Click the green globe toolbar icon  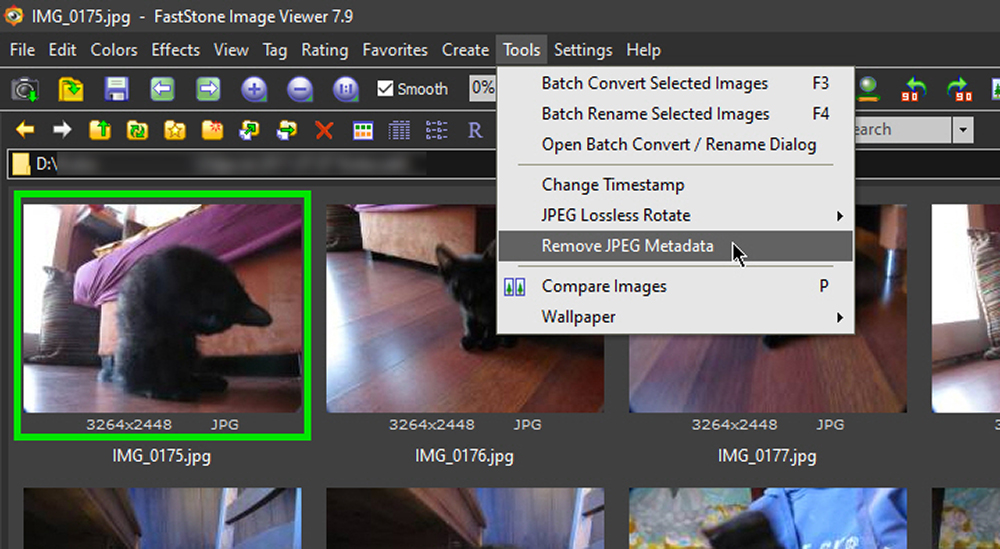coord(868,89)
